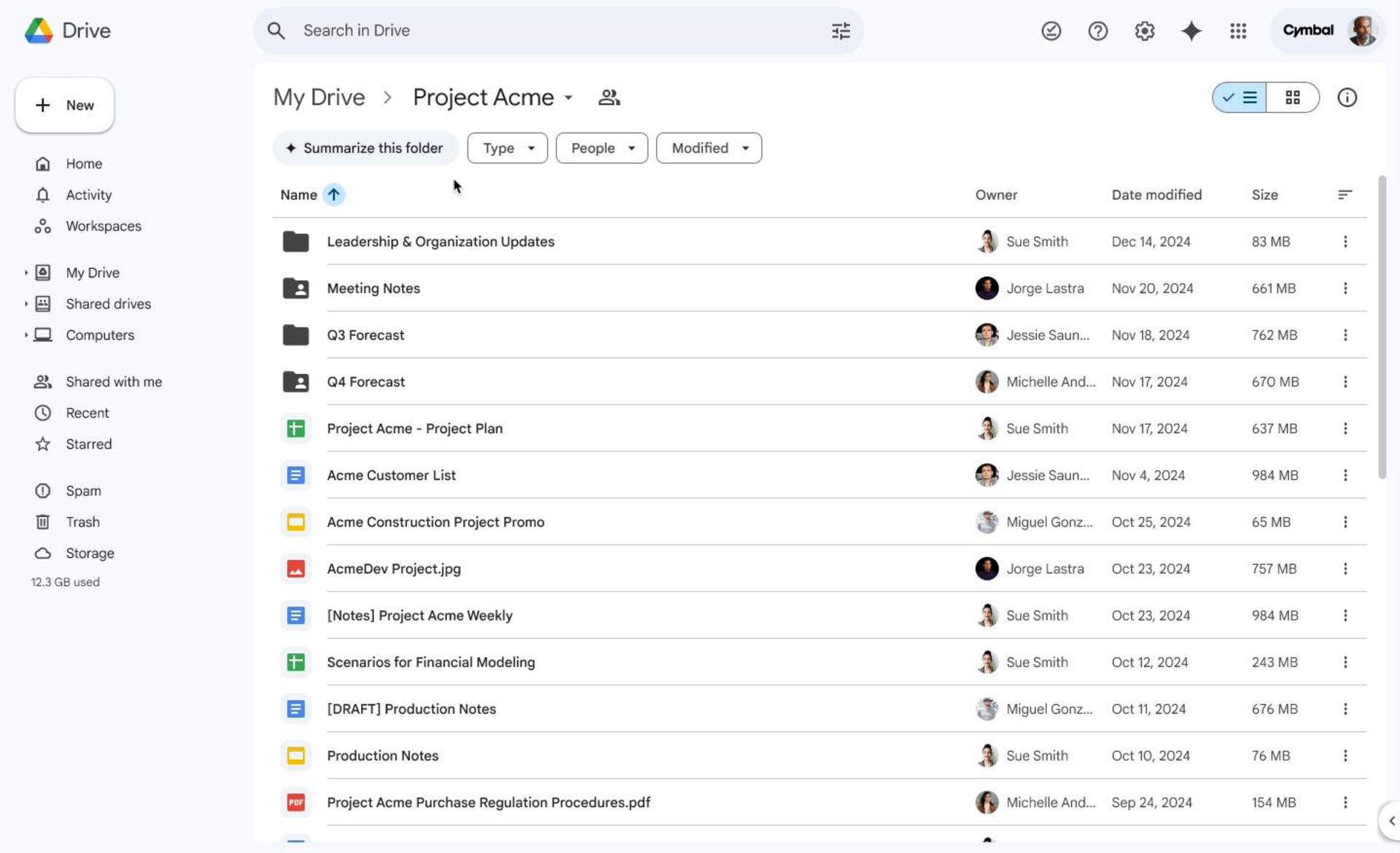The height and width of the screenshot is (853, 1400).
Task: Click the Google Drive logo
Action: click(39, 31)
